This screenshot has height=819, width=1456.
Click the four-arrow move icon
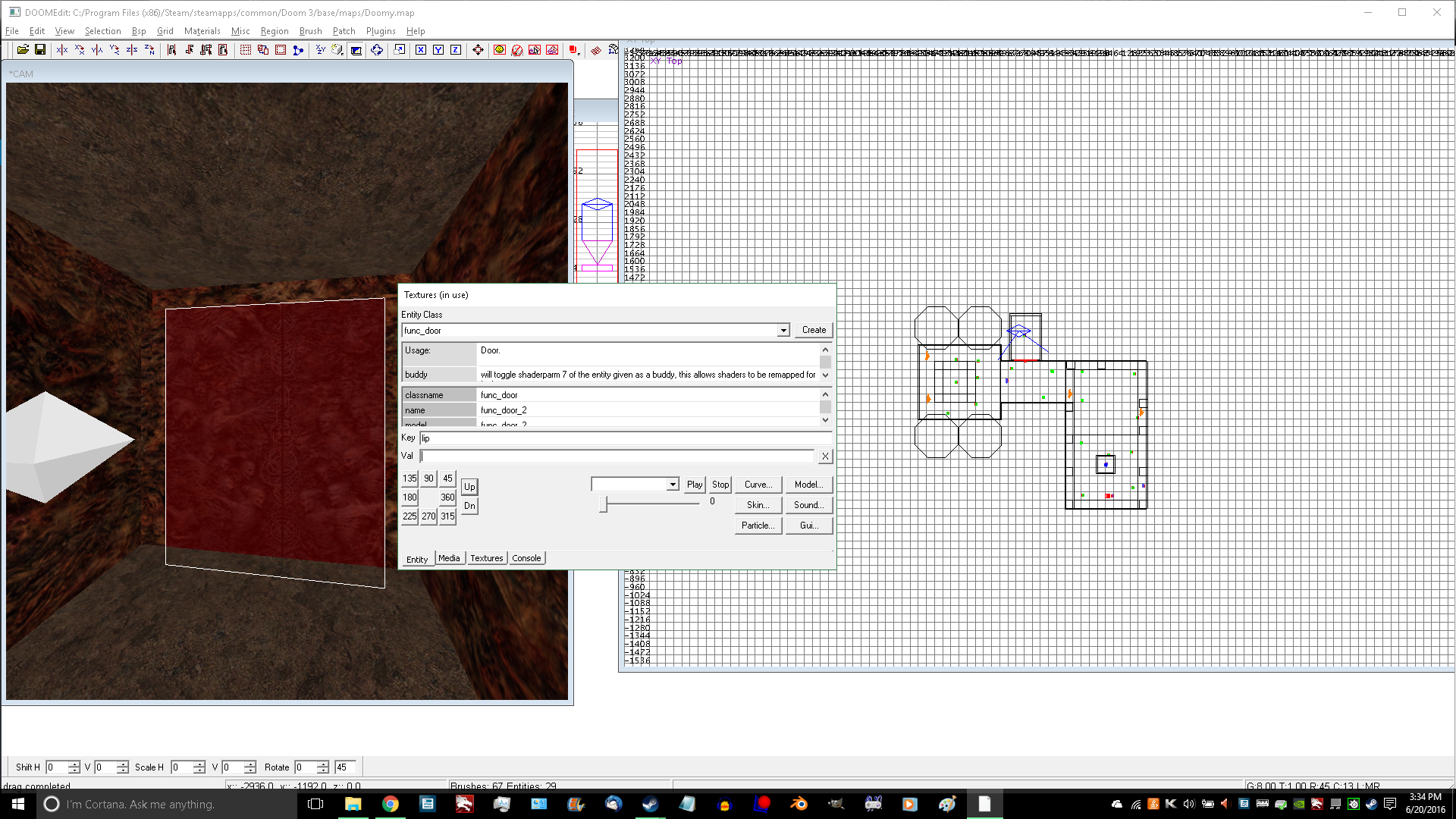click(x=478, y=50)
